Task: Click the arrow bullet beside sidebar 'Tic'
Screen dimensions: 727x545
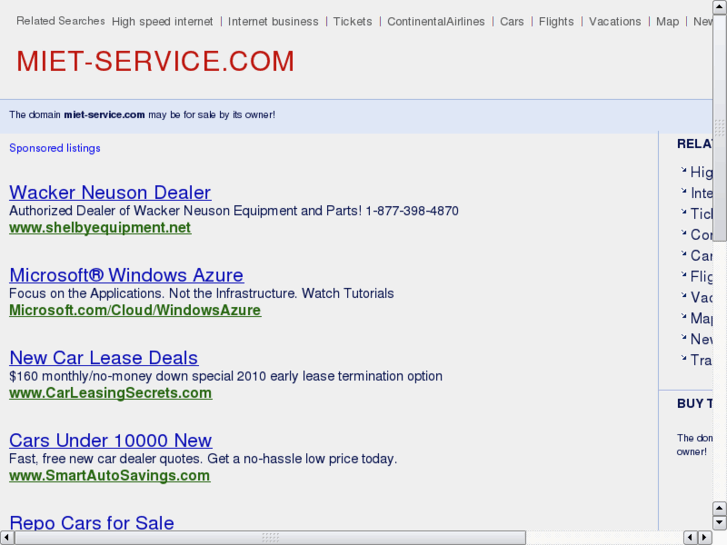Action: pos(683,212)
